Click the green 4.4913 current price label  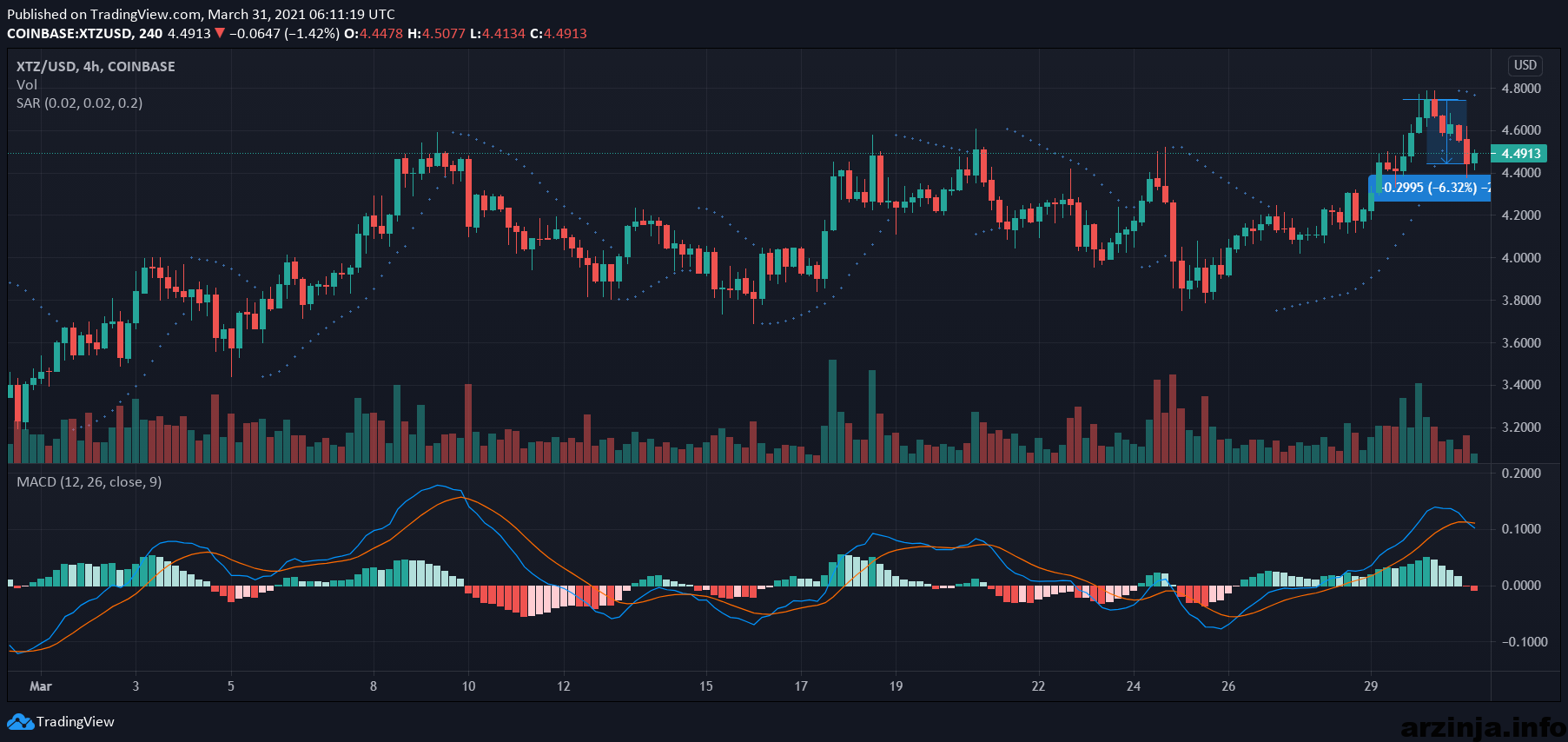tap(1519, 154)
